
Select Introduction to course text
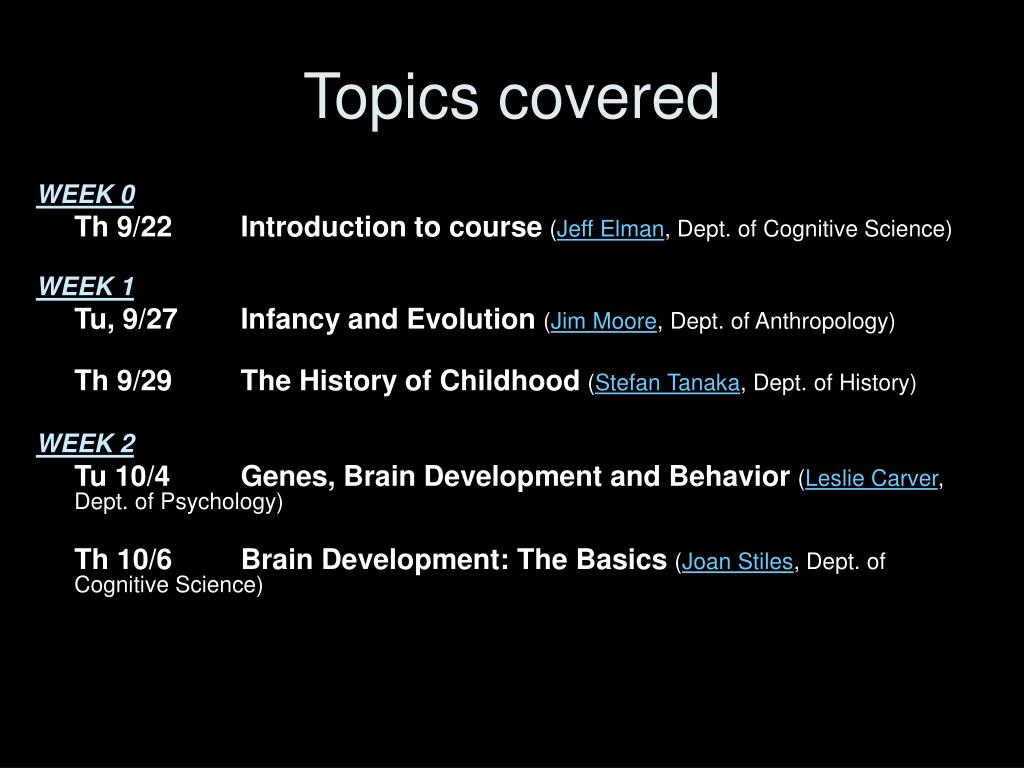[x=391, y=227]
